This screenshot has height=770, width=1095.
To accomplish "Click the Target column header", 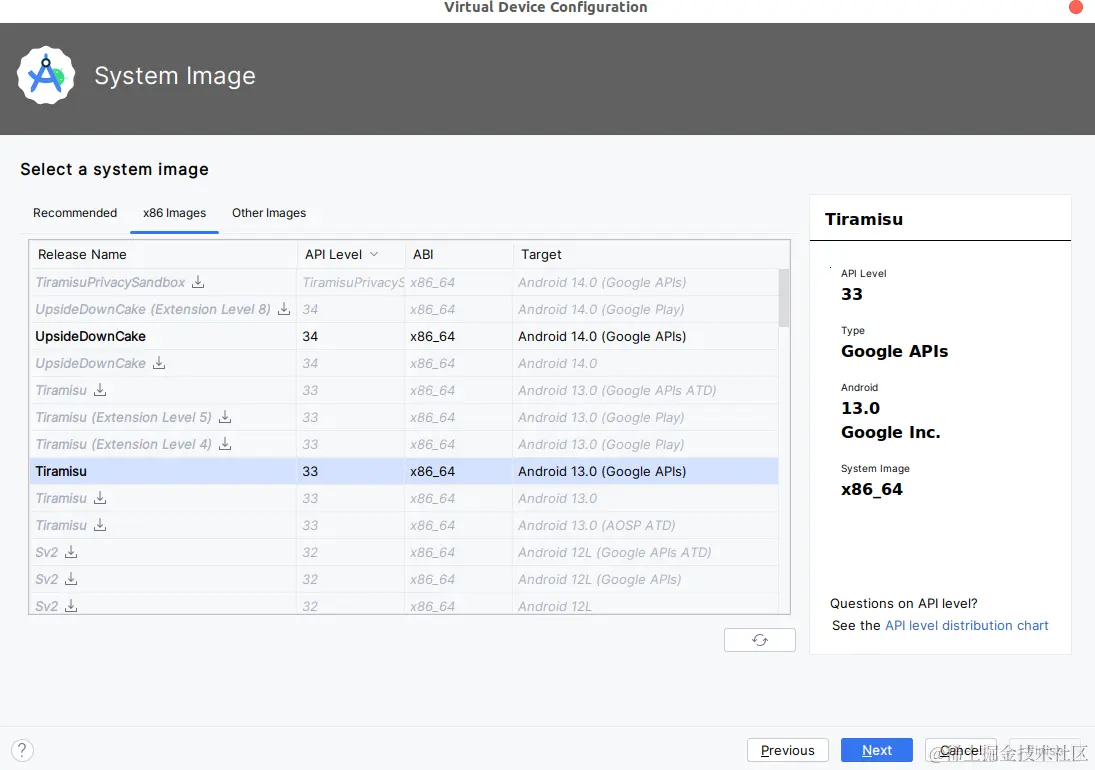I will (541, 255).
